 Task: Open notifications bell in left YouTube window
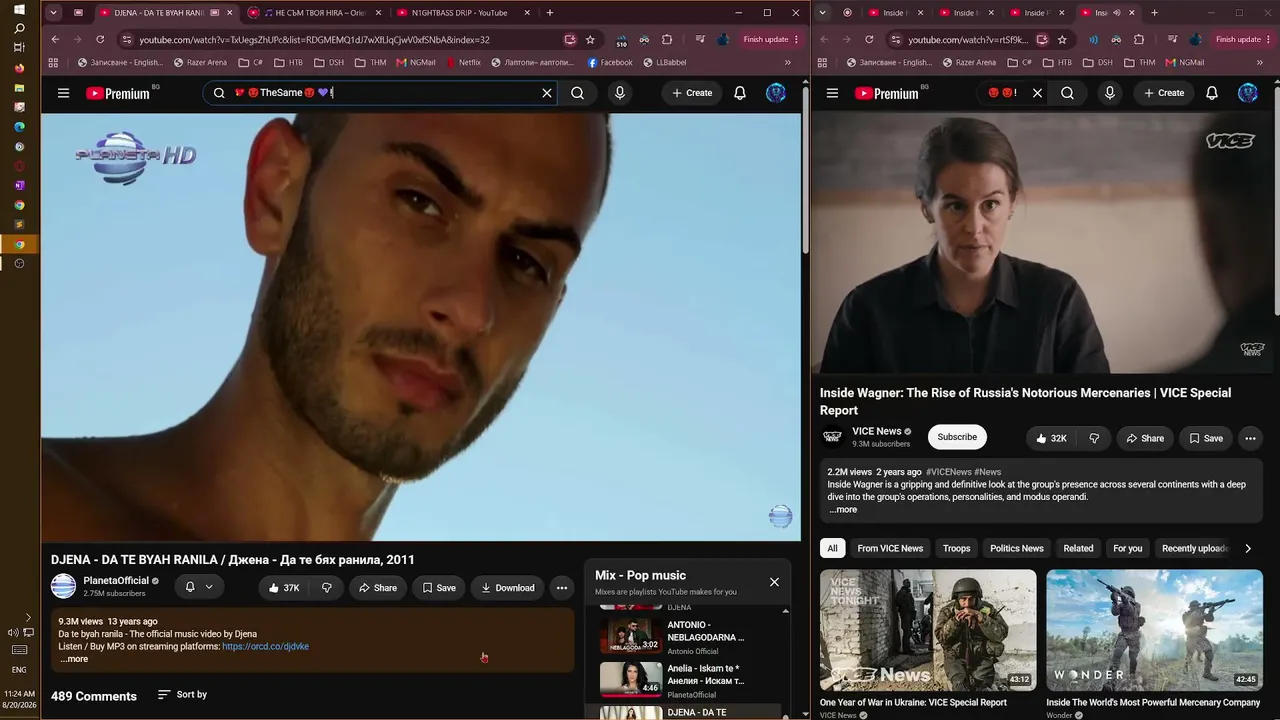(x=740, y=93)
